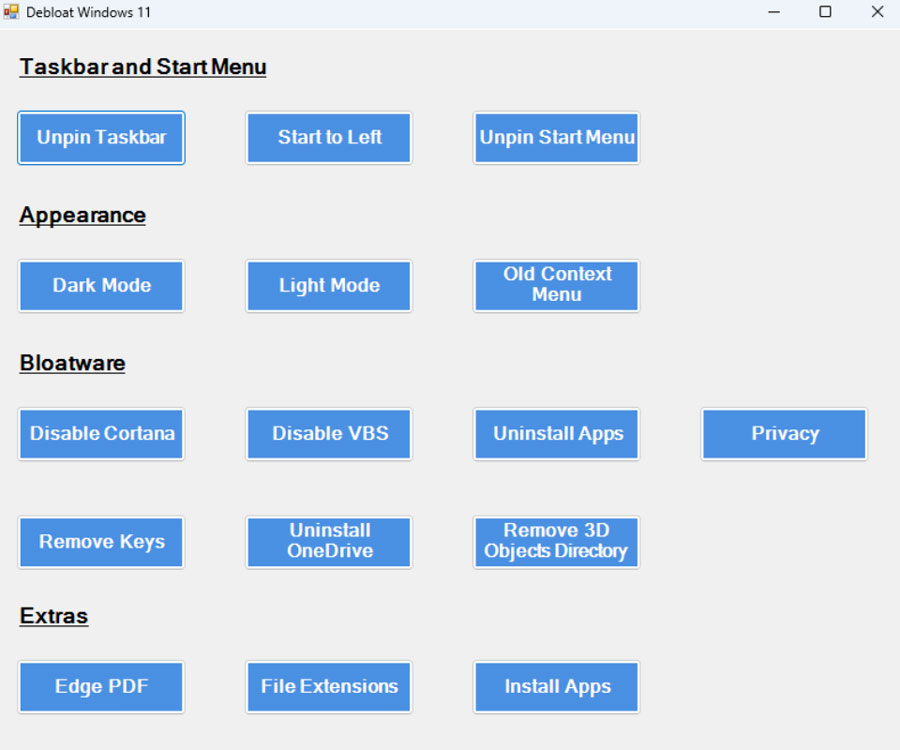Image resolution: width=900 pixels, height=750 pixels.
Task: Toggle File Extensions button
Action: tap(329, 687)
